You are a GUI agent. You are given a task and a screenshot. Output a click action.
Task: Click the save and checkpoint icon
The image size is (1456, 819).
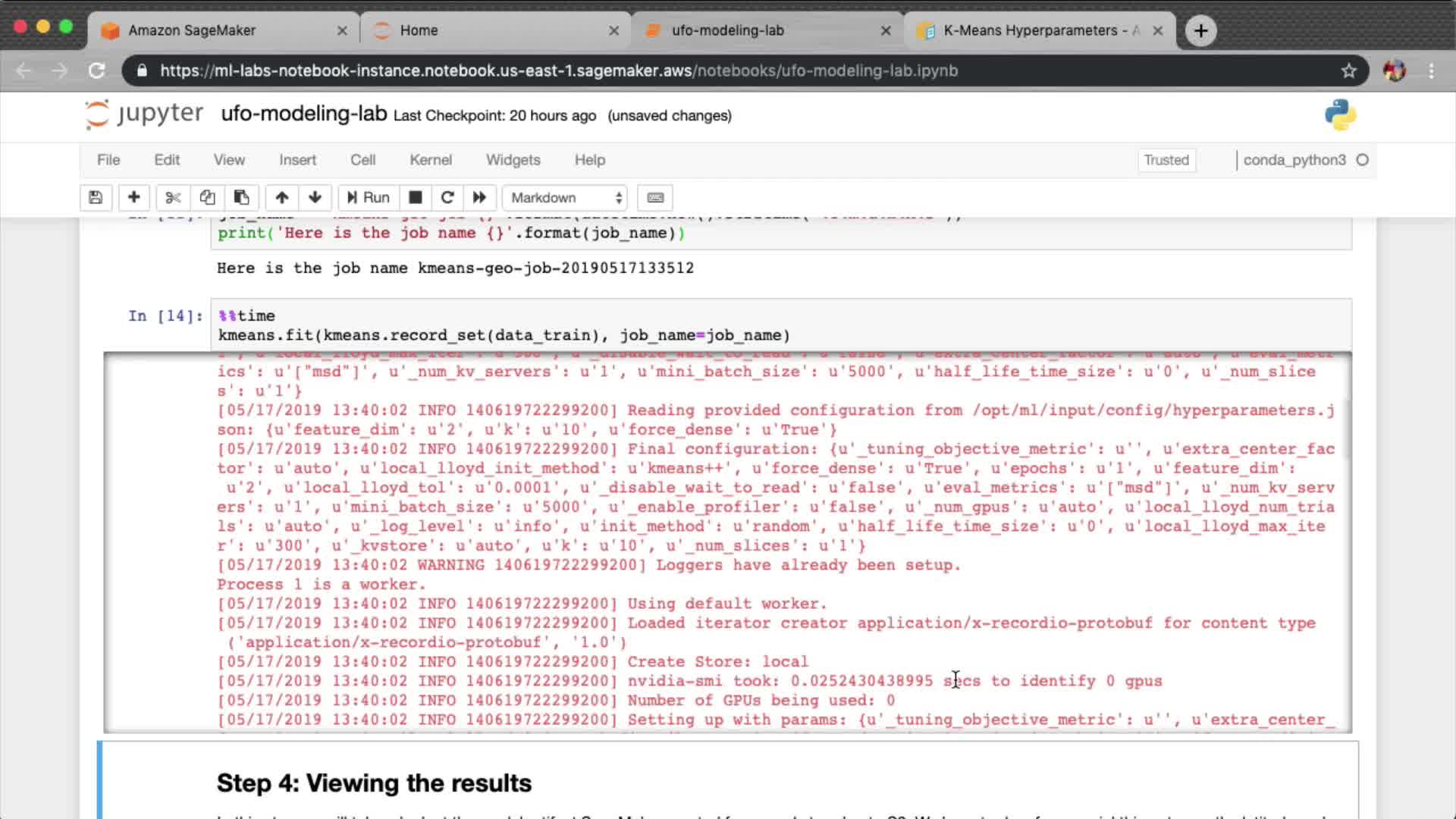(96, 198)
